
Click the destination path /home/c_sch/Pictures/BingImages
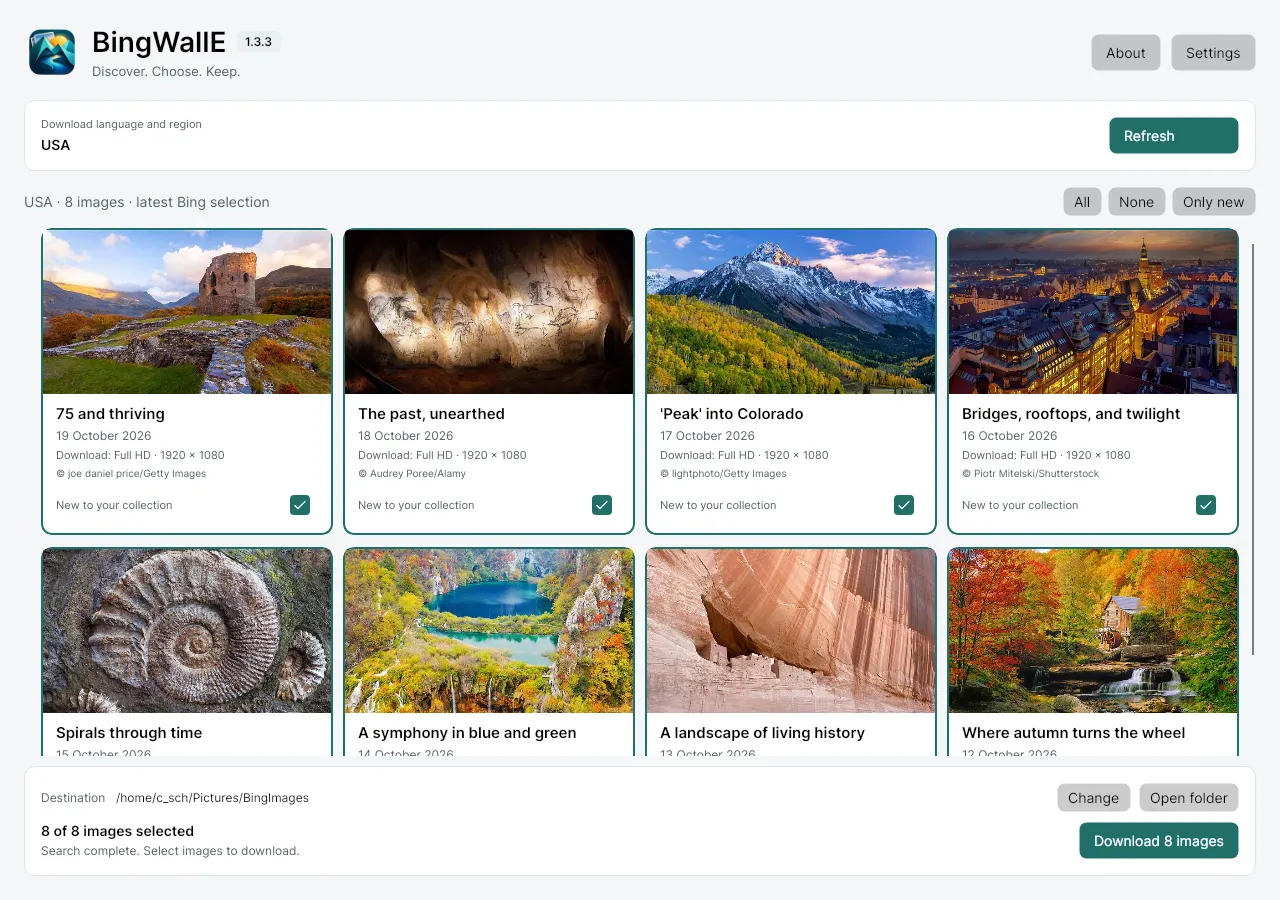[212, 798]
